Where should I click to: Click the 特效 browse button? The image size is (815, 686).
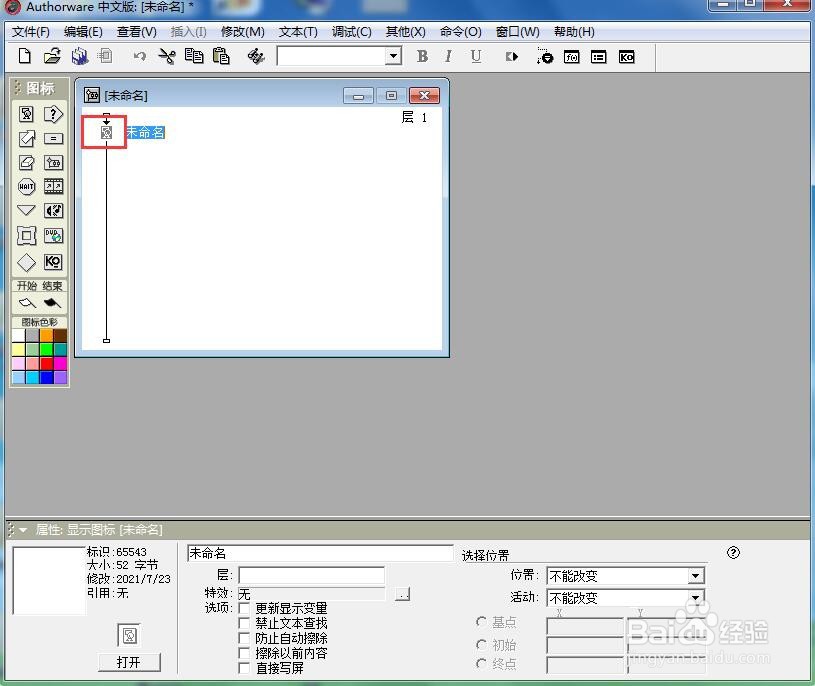point(402,594)
